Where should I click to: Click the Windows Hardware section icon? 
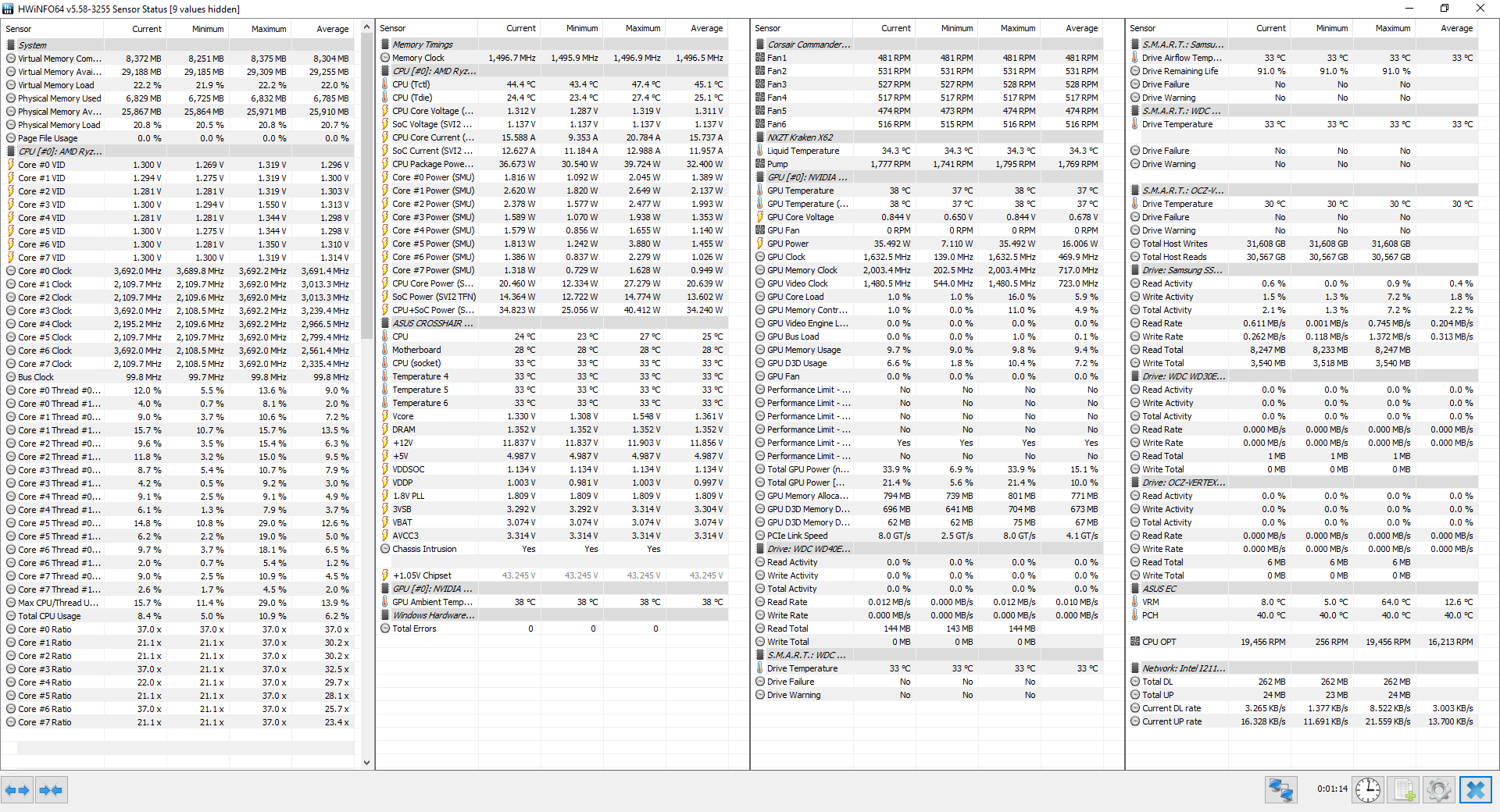(x=385, y=615)
